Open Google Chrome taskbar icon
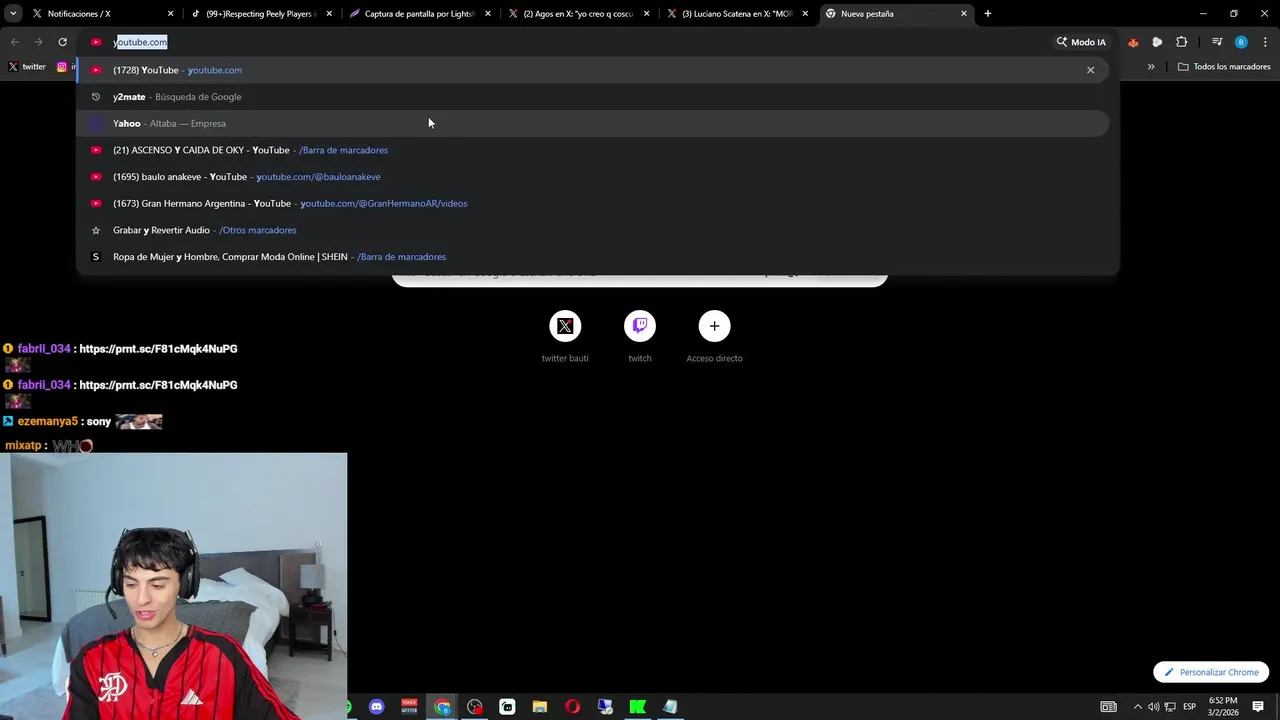The height and width of the screenshot is (720, 1280). (x=442, y=707)
